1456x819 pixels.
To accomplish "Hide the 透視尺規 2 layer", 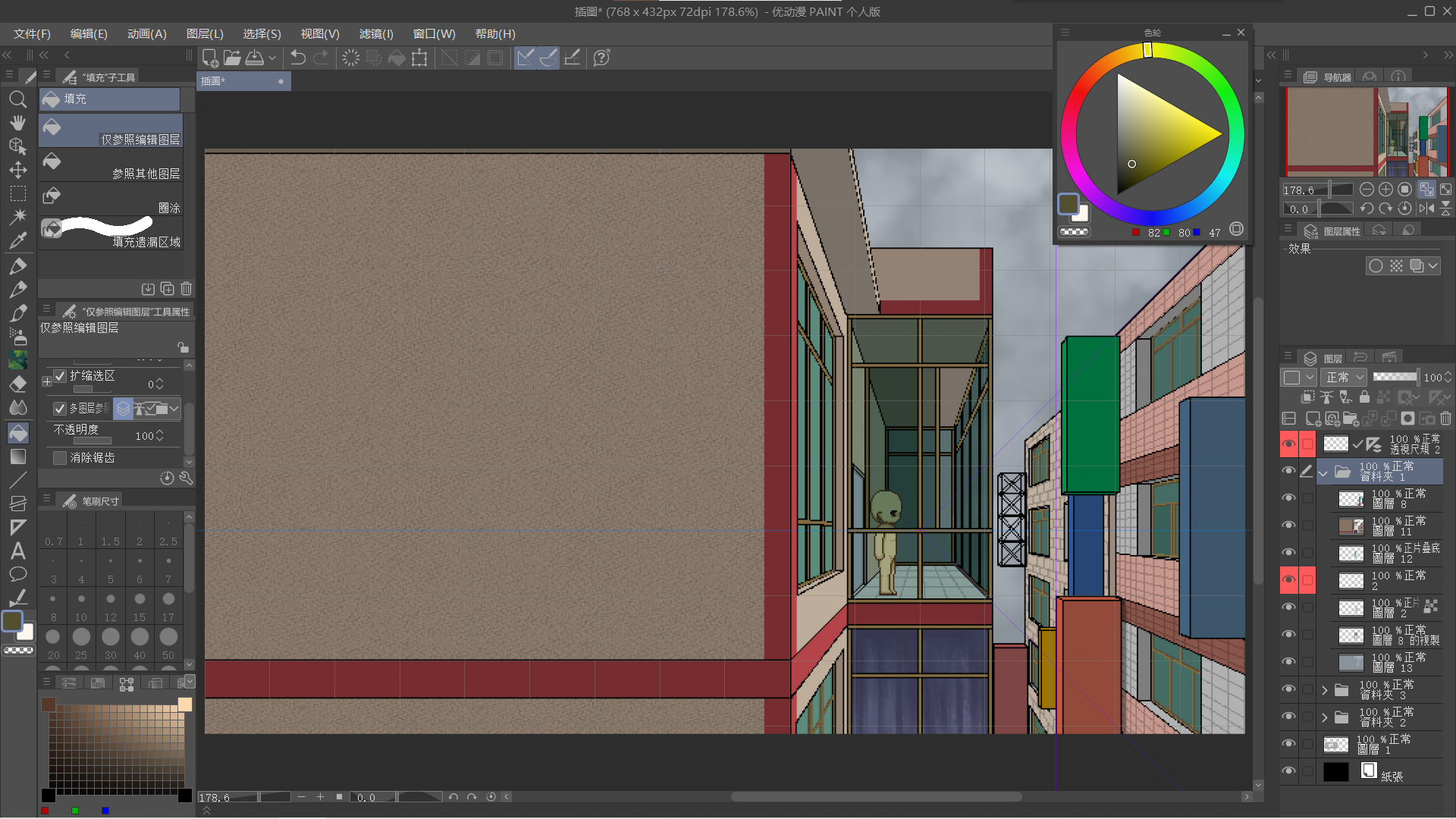I will (x=1288, y=444).
